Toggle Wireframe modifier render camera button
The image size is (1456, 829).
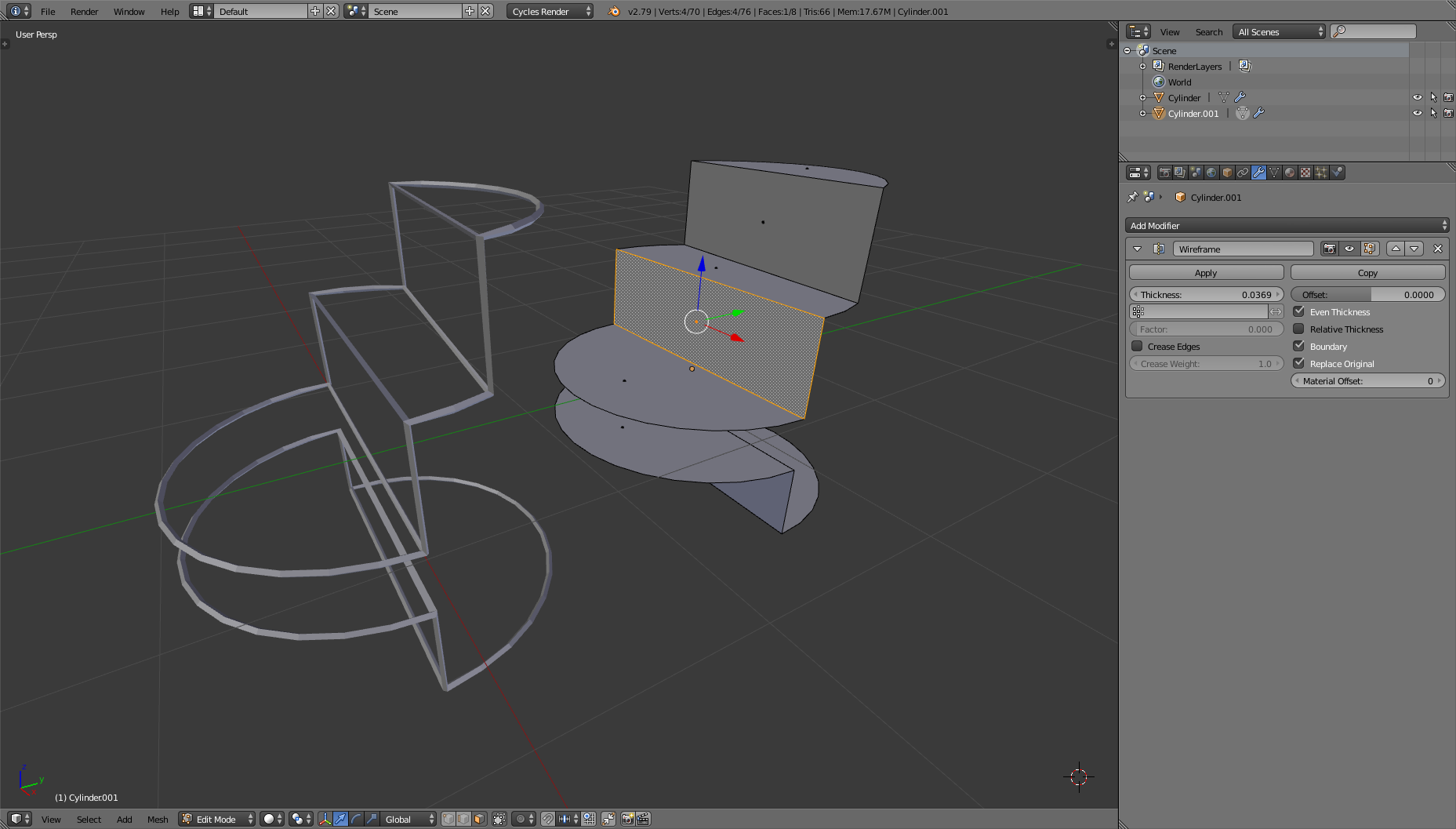[1330, 249]
